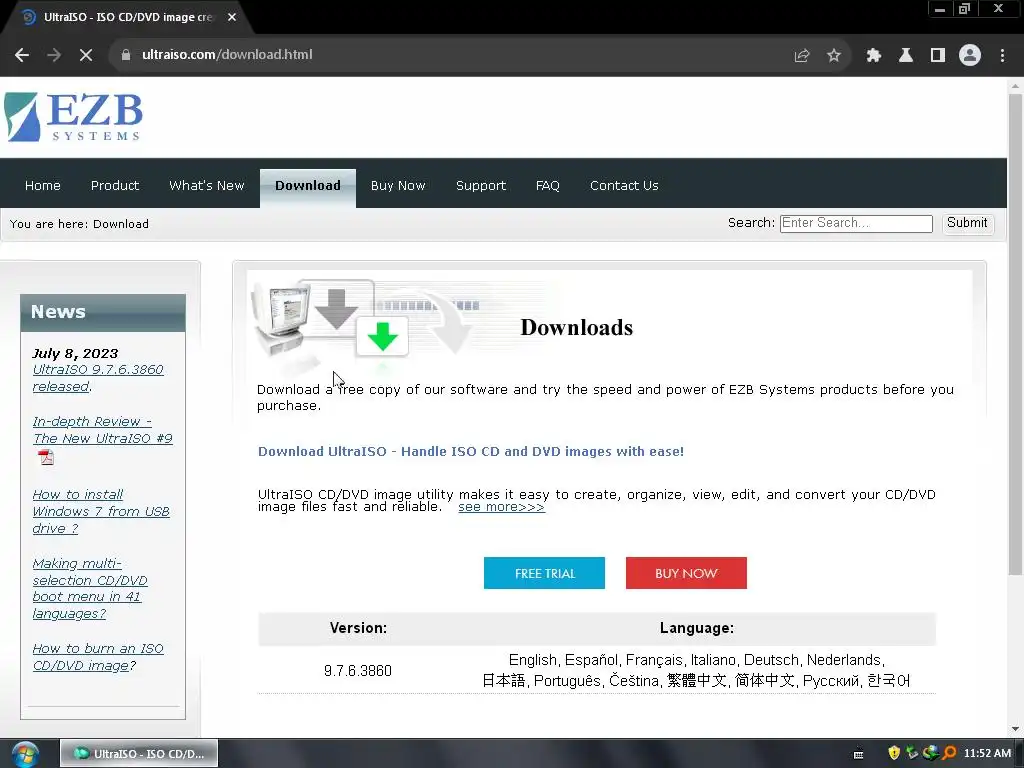
Task: Bookmark this page with the star icon
Action: click(834, 56)
